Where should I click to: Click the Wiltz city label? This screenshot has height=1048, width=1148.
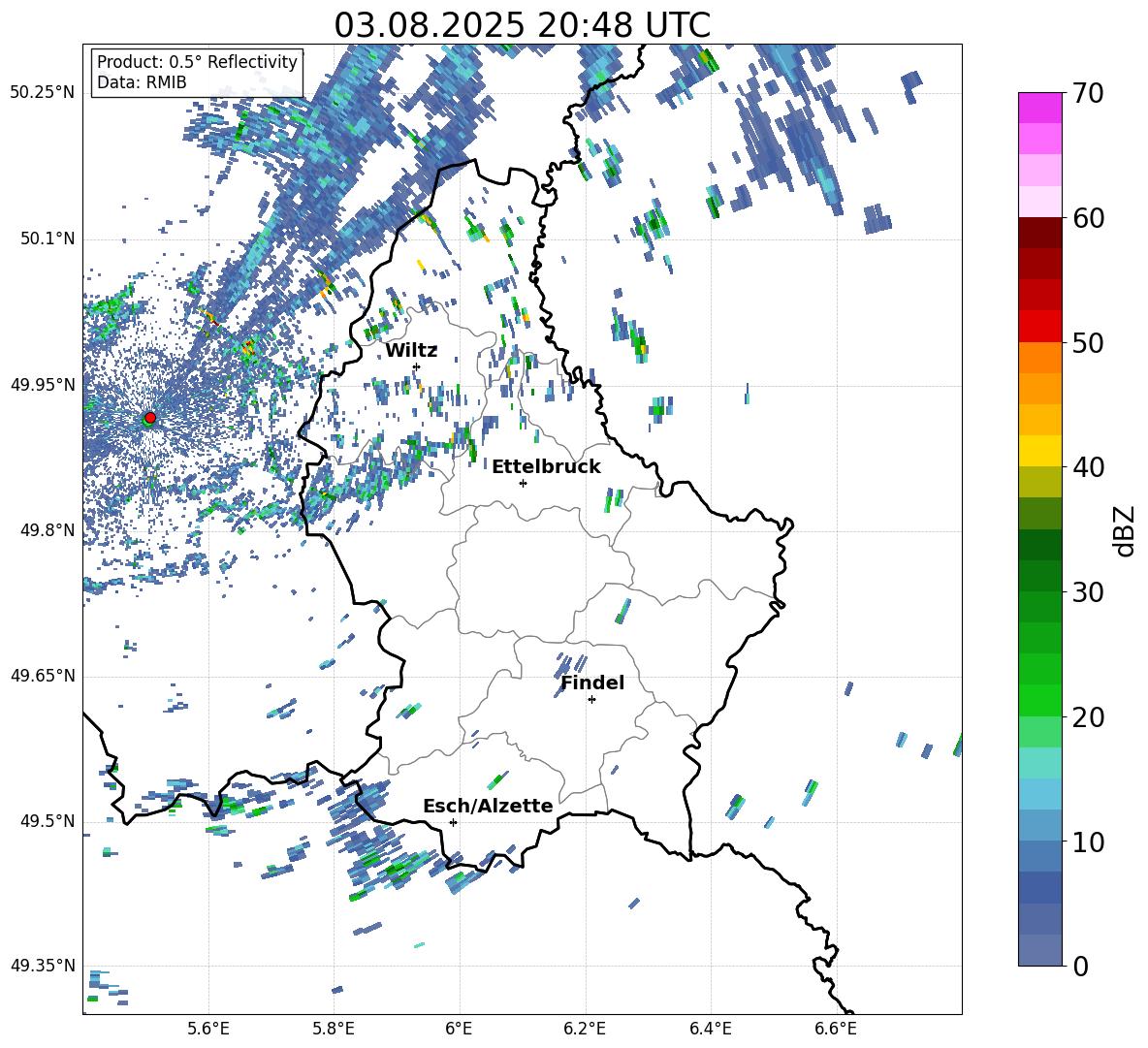click(411, 351)
